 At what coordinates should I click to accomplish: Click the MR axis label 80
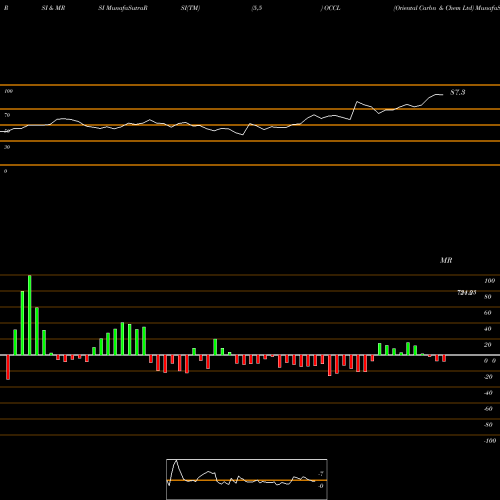[488, 297]
